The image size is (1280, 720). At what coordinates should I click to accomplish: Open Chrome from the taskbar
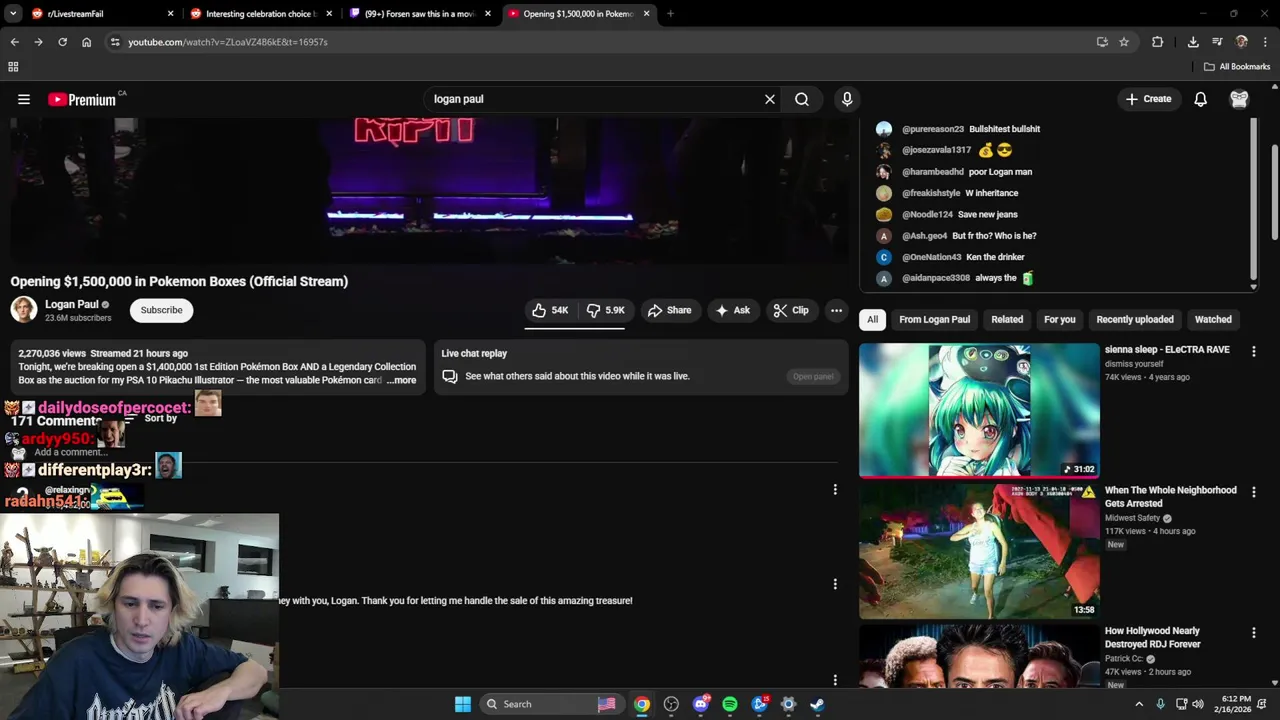coord(642,704)
